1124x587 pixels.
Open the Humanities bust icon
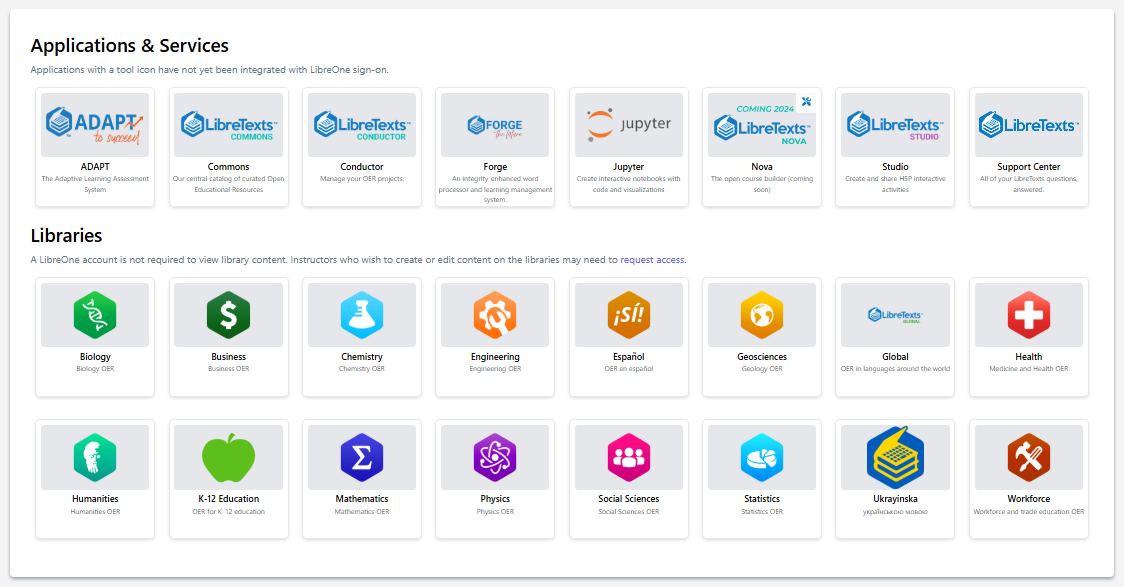95,457
